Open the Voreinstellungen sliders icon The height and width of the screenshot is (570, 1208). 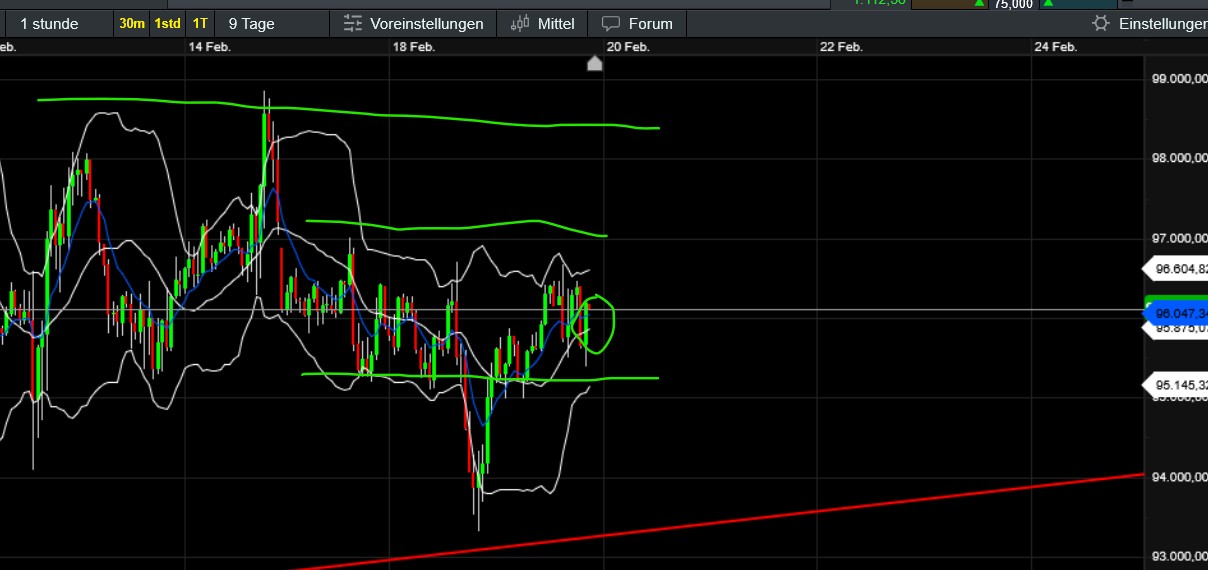click(352, 23)
